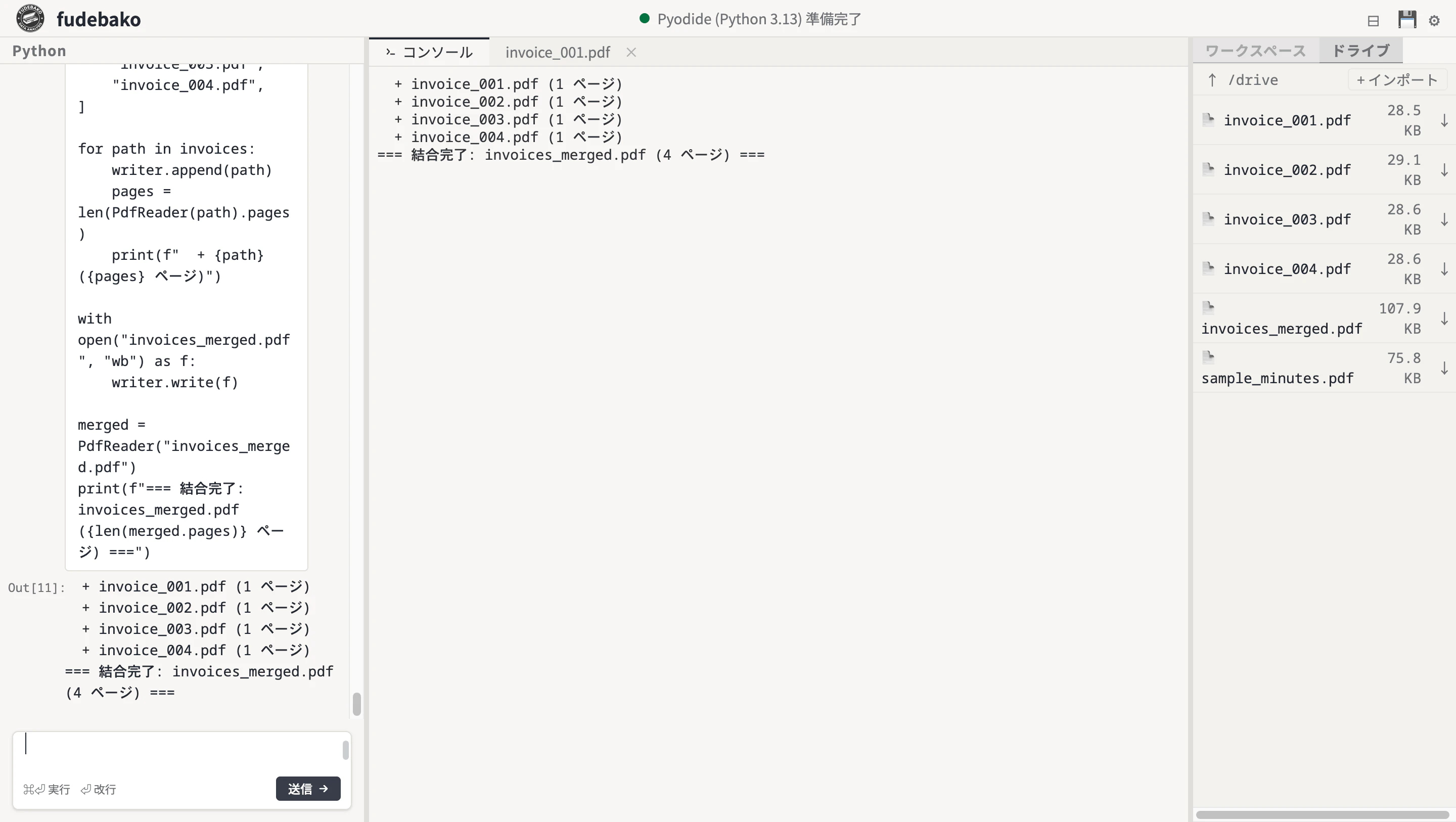Open invoice_004.pdf in the drive list
Viewport: 1456px width, 822px height.
(x=1287, y=269)
